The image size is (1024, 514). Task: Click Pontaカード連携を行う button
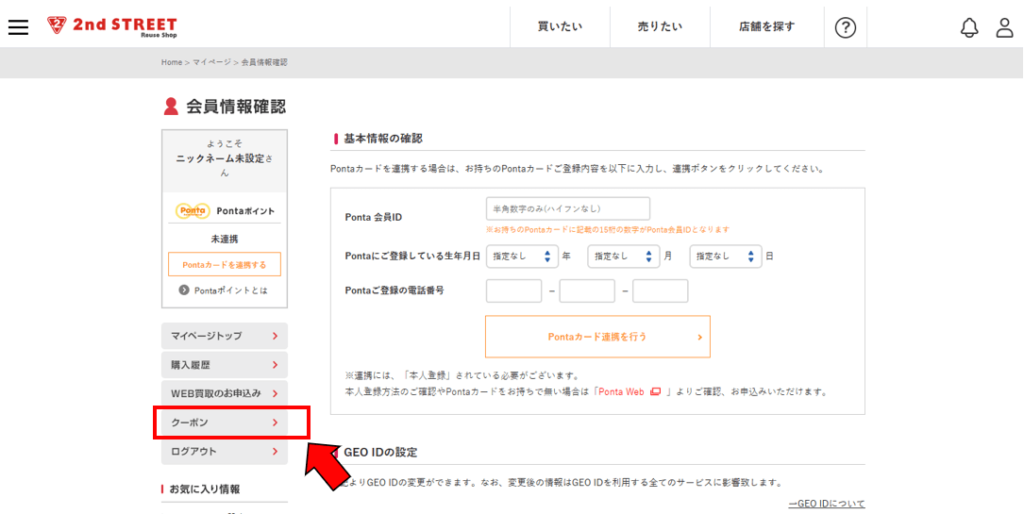[x=598, y=337]
